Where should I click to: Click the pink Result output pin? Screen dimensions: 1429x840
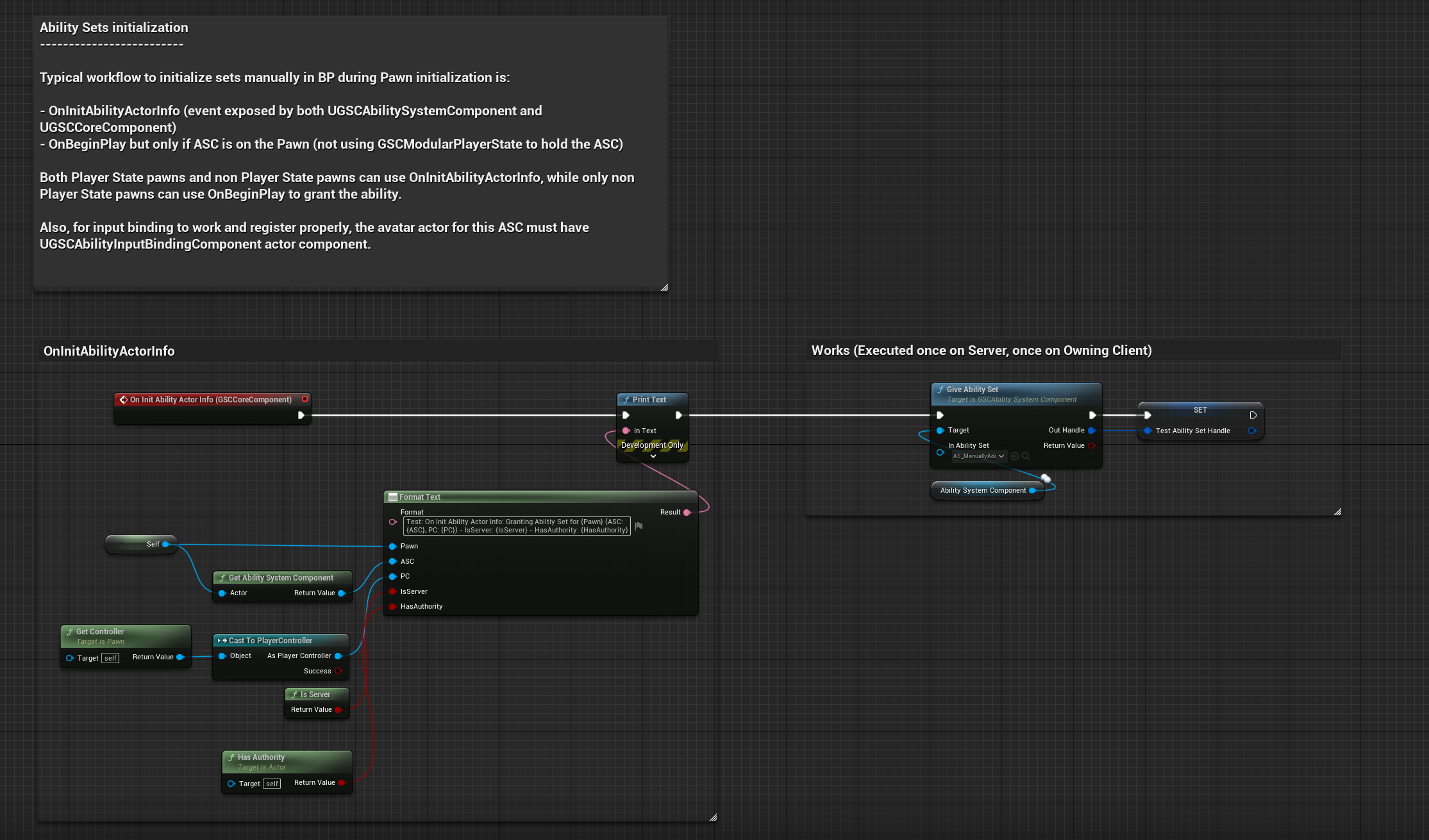coord(687,513)
